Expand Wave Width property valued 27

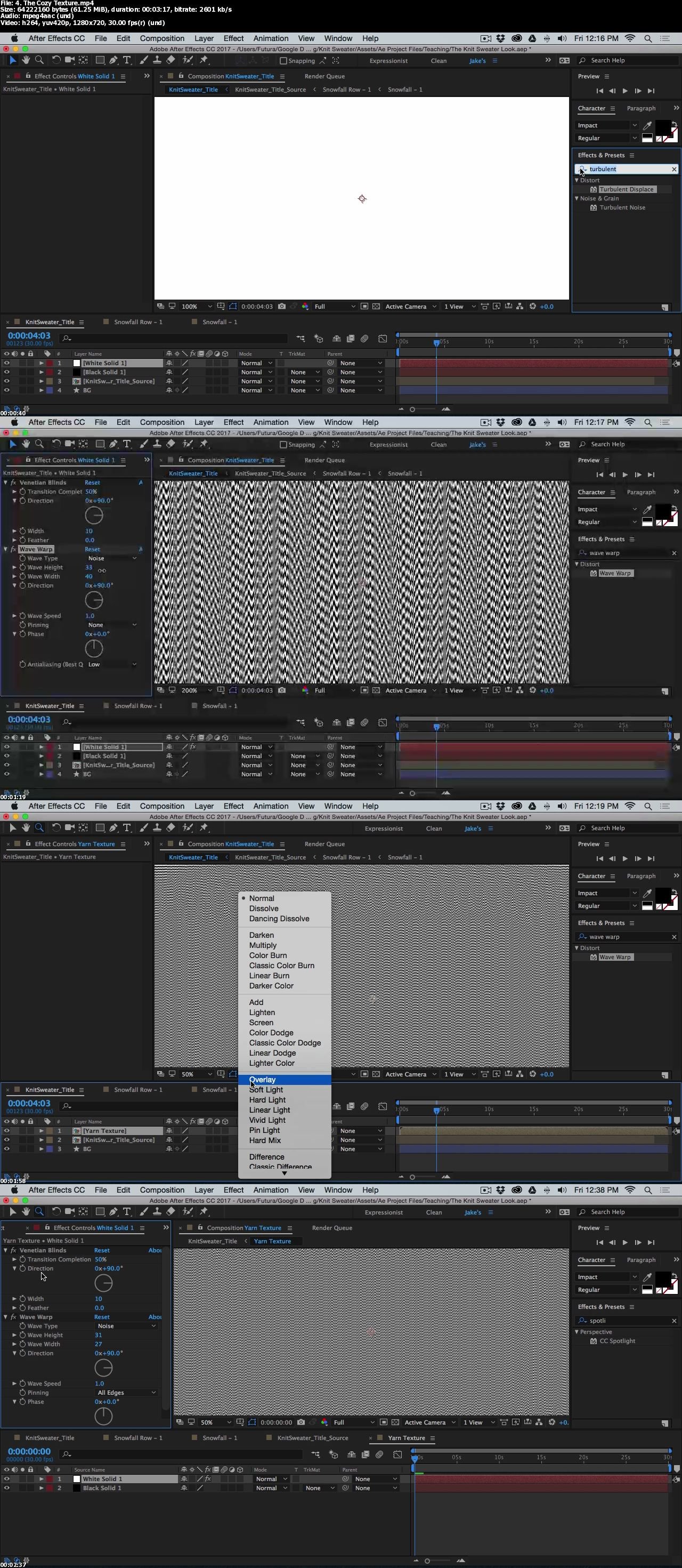[x=14, y=1344]
